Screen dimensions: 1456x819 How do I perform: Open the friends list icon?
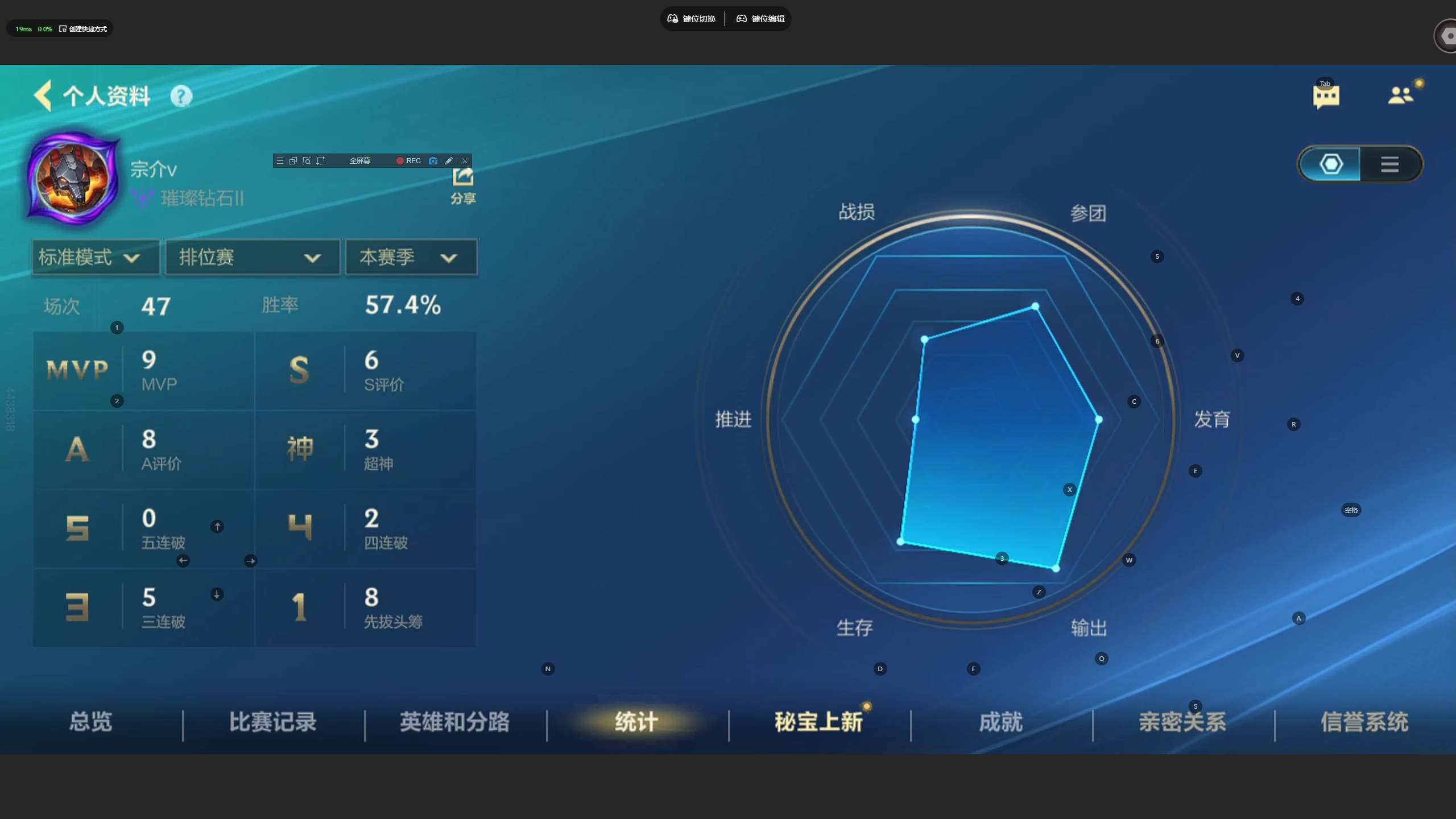(x=1400, y=95)
